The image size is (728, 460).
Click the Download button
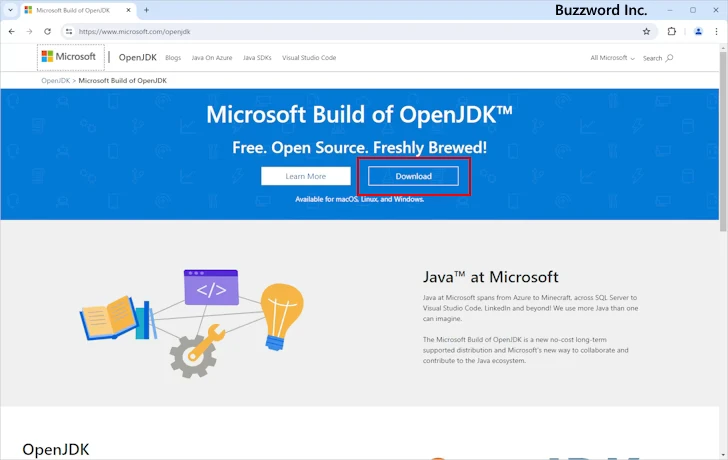click(x=413, y=176)
